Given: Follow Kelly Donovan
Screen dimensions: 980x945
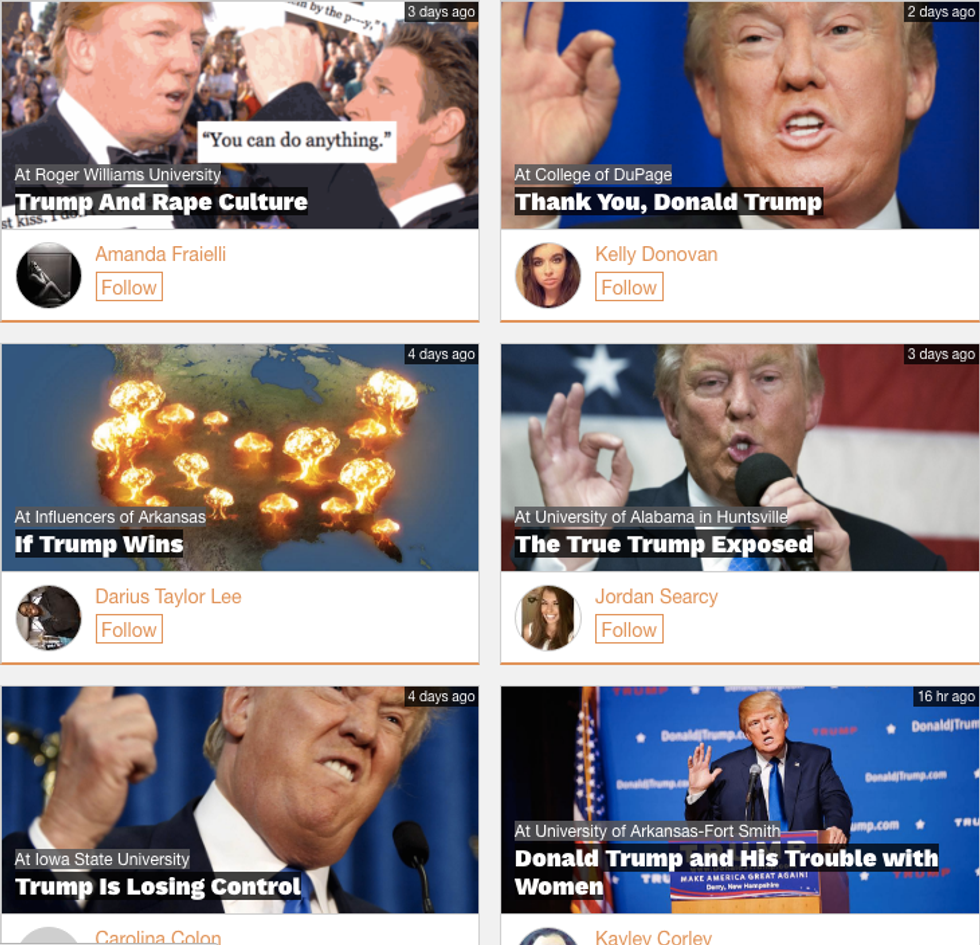Looking at the screenshot, I should (629, 287).
